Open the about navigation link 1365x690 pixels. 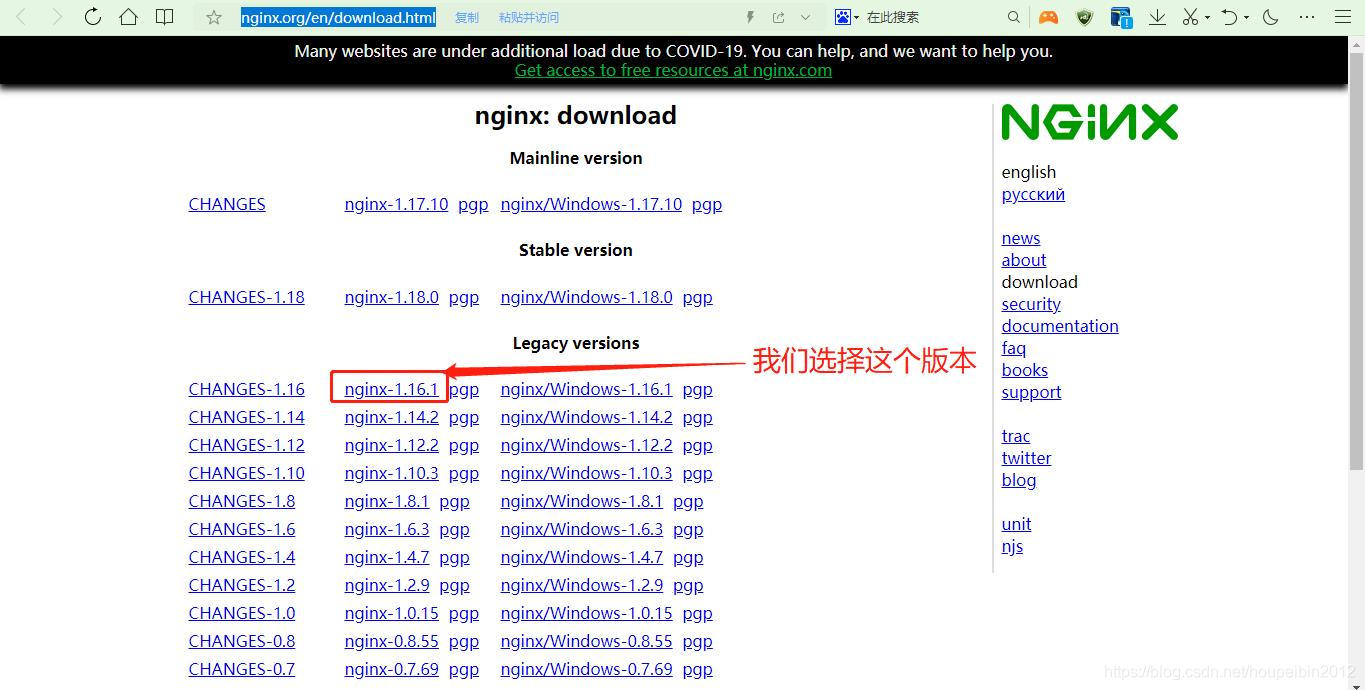coord(1023,260)
